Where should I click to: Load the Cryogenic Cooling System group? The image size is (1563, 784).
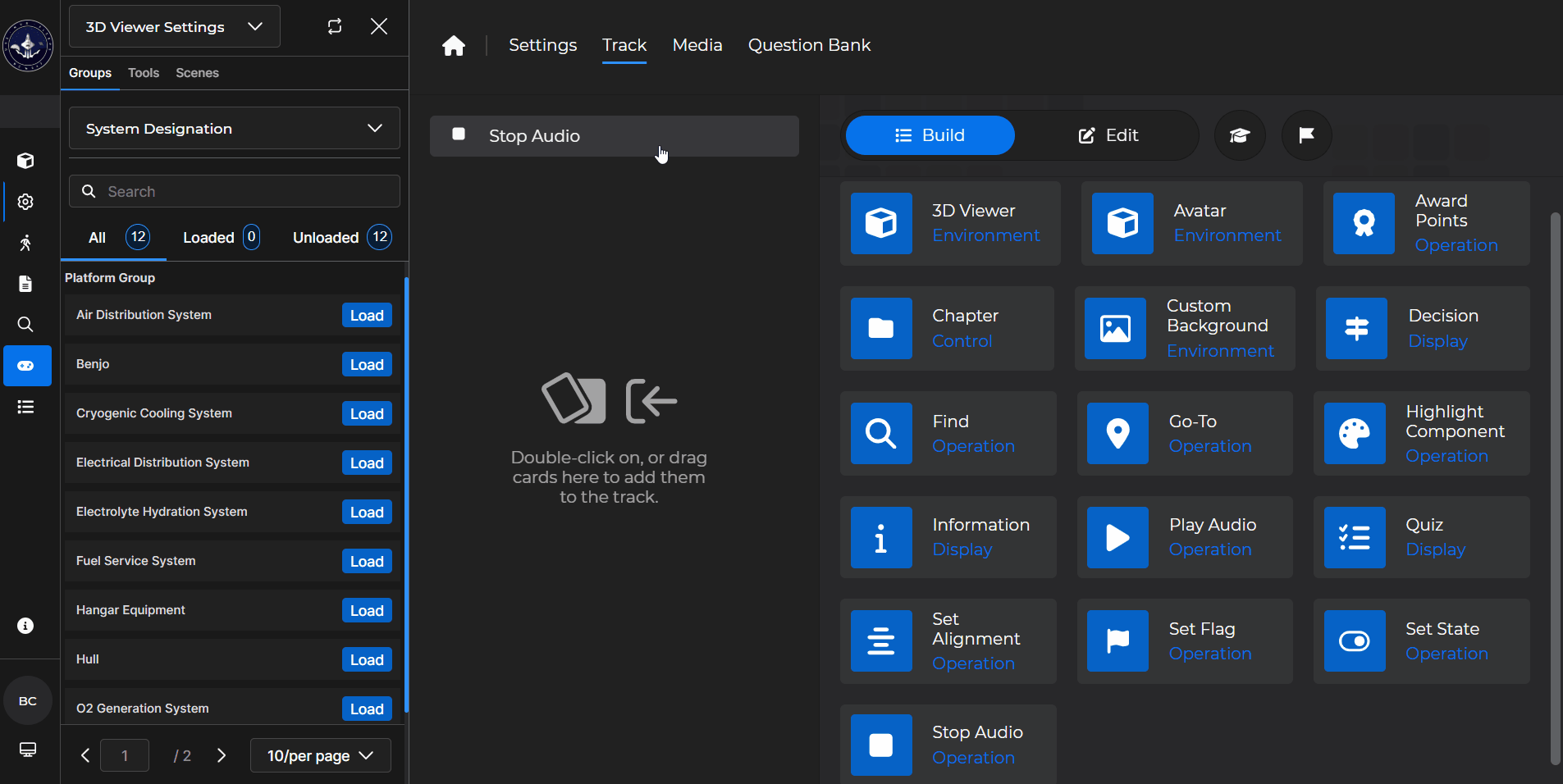tap(367, 414)
